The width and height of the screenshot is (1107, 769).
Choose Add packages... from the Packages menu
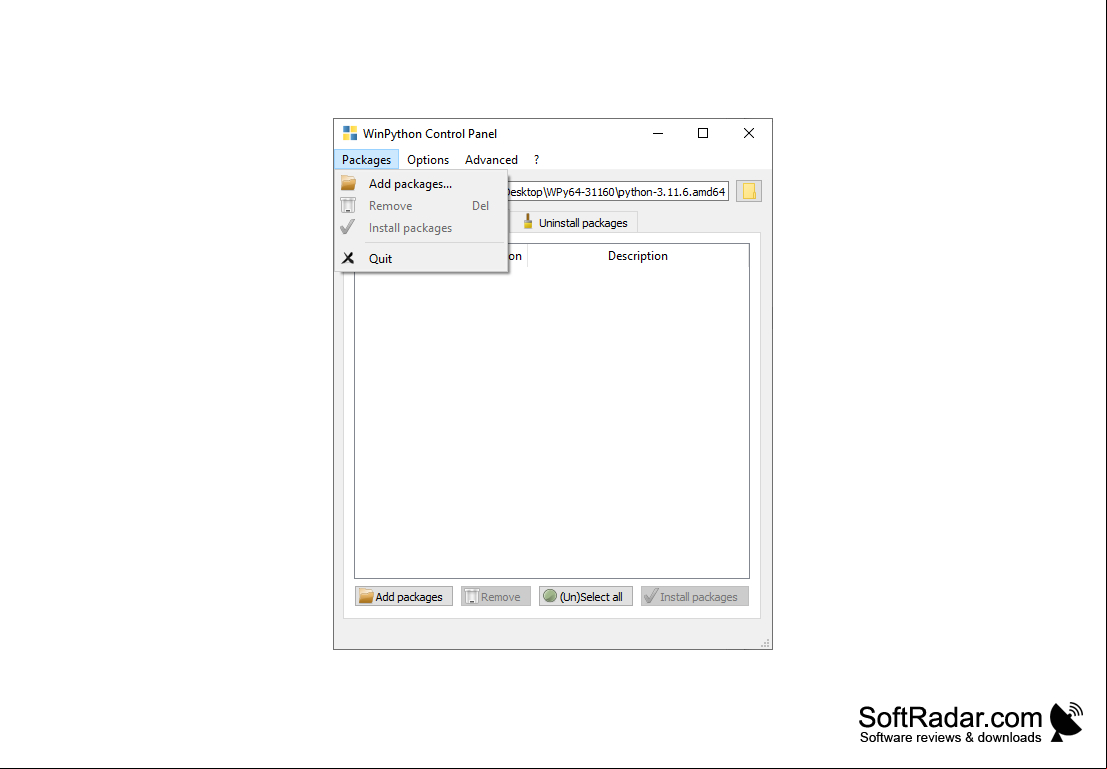[x=421, y=184]
